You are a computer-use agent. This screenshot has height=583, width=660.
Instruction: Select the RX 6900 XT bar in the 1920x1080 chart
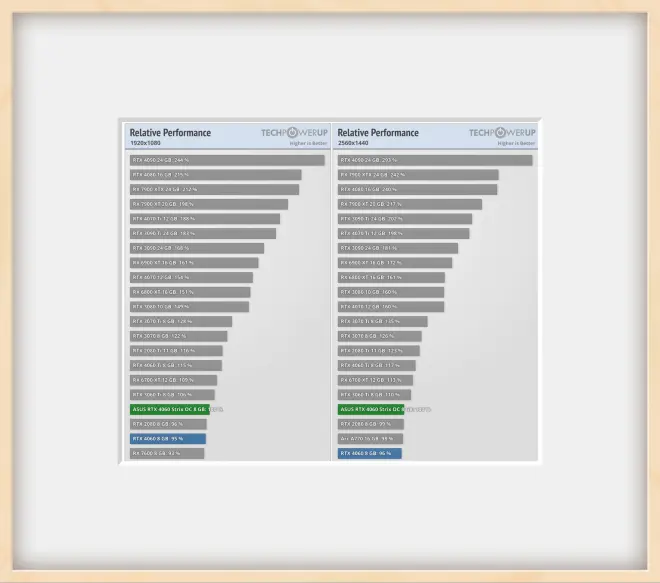pyautogui.click(x=193, y=263)
